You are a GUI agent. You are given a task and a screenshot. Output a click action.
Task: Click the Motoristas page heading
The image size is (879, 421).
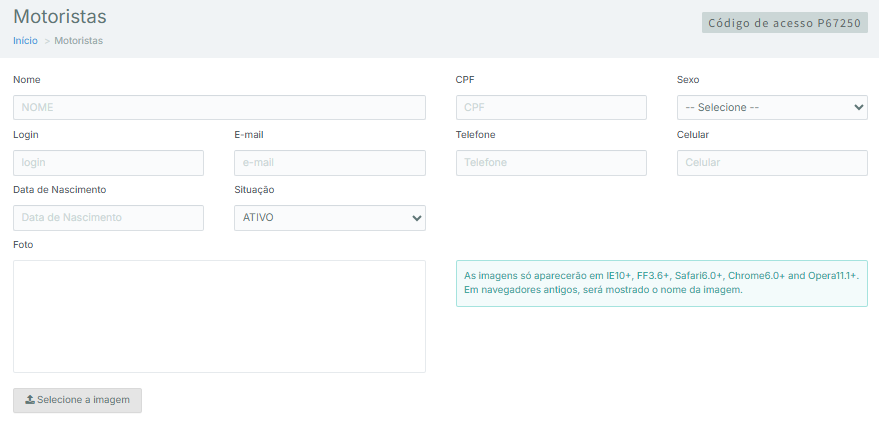[60, 17]
